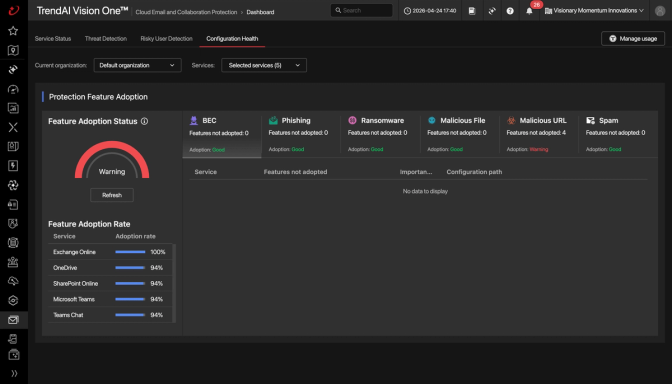Click the help question mark icon

[x=510, y=11]
